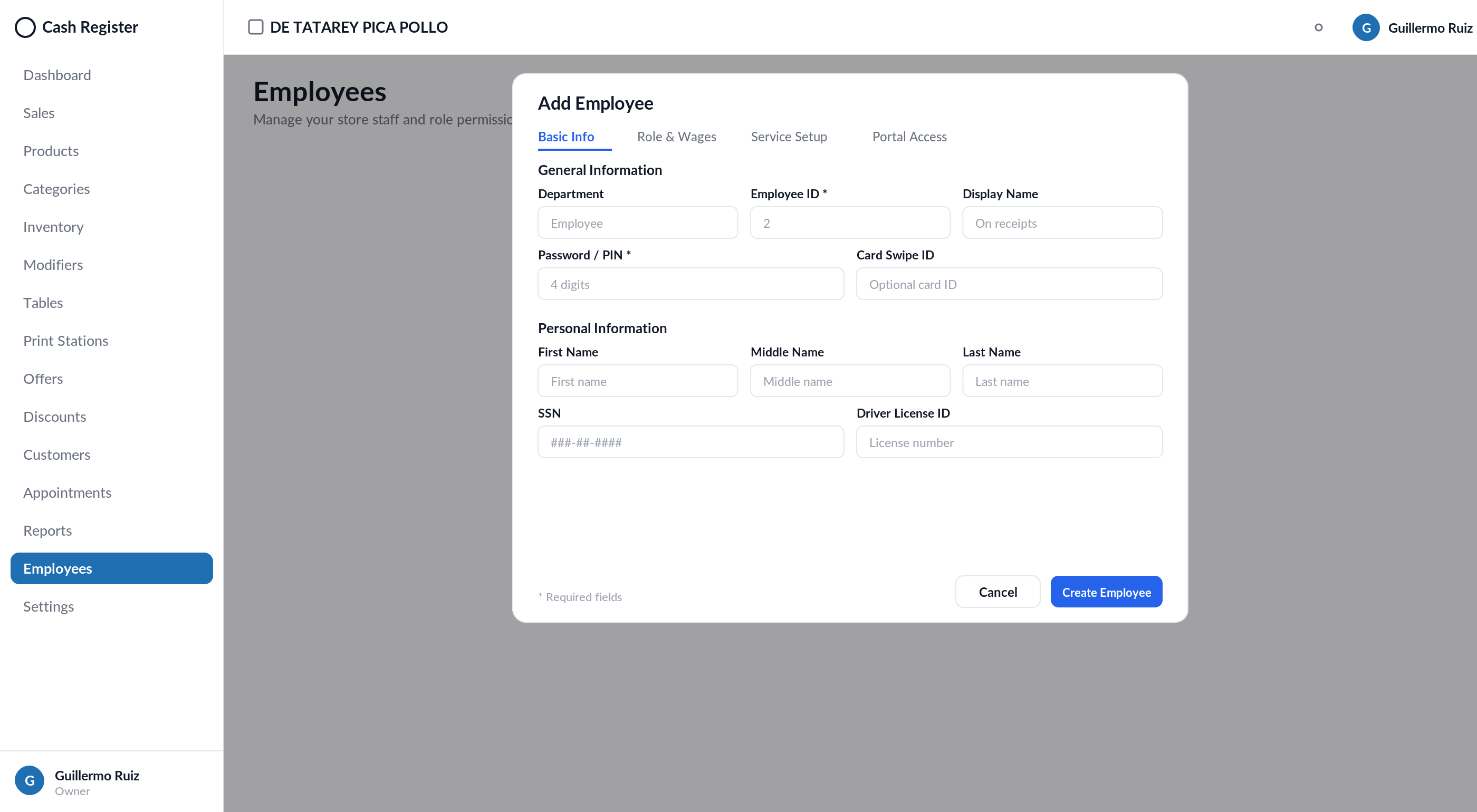Click the Cash Register logo circle icon
1477x812 pixels.
25,27
